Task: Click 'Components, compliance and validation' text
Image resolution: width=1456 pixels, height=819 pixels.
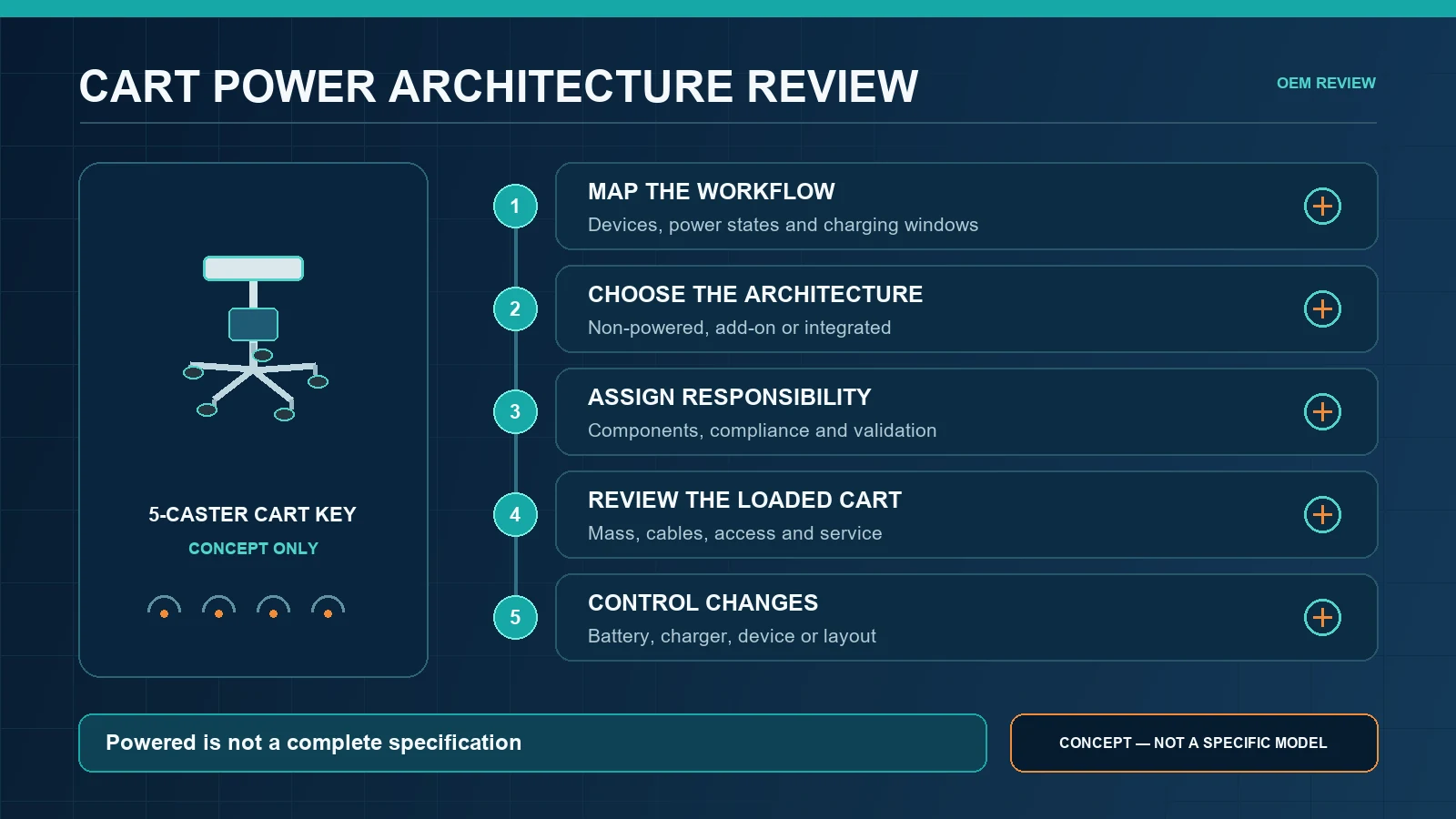Action: pos(762,430)
